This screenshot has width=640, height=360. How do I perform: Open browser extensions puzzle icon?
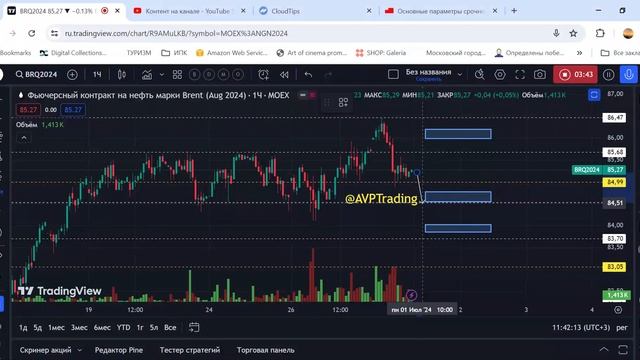point(600,33)
